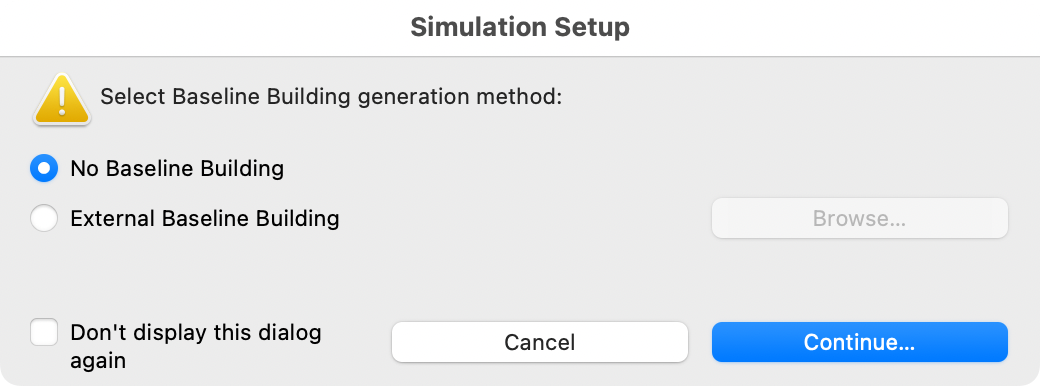Dismiss the dialog with the white Cancel button

pos(539,342)
